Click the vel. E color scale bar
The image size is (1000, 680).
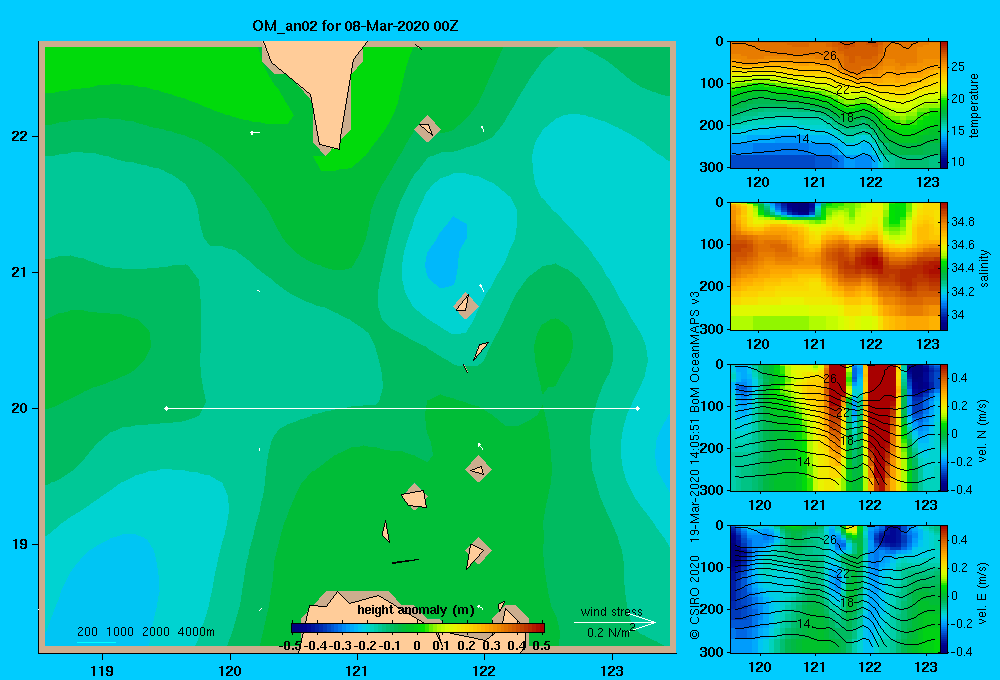point(944,589)
